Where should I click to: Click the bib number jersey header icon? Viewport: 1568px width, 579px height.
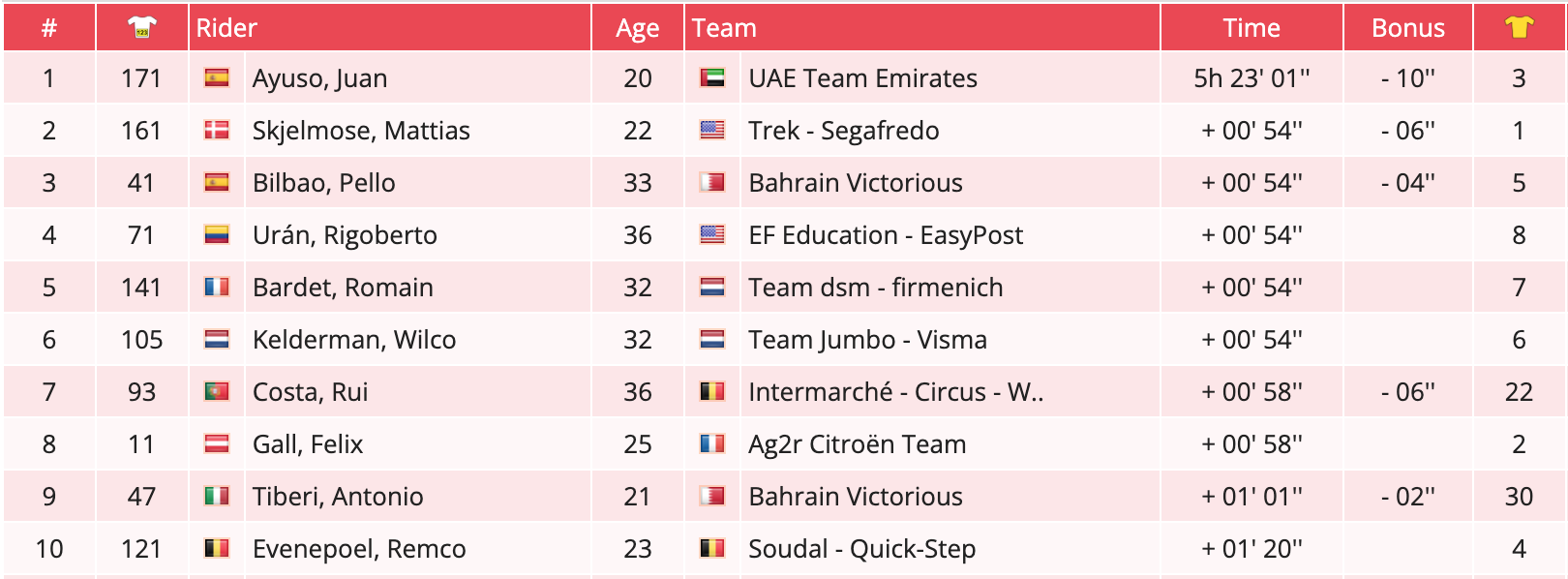click(x=142, y=28)
